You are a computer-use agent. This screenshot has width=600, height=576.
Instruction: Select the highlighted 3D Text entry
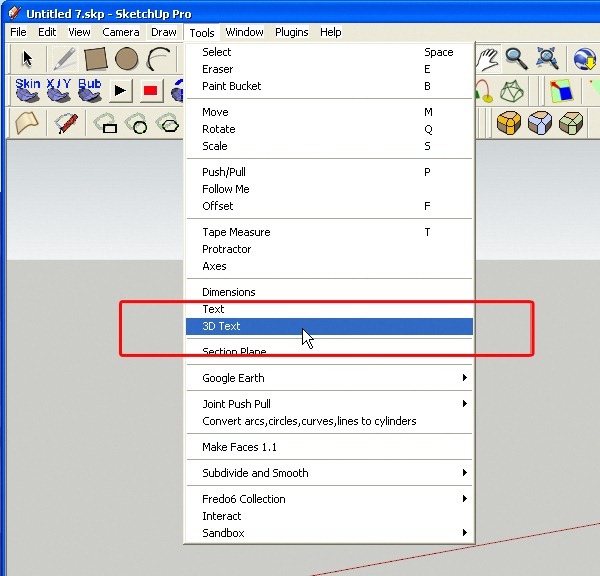pos(329,326)
